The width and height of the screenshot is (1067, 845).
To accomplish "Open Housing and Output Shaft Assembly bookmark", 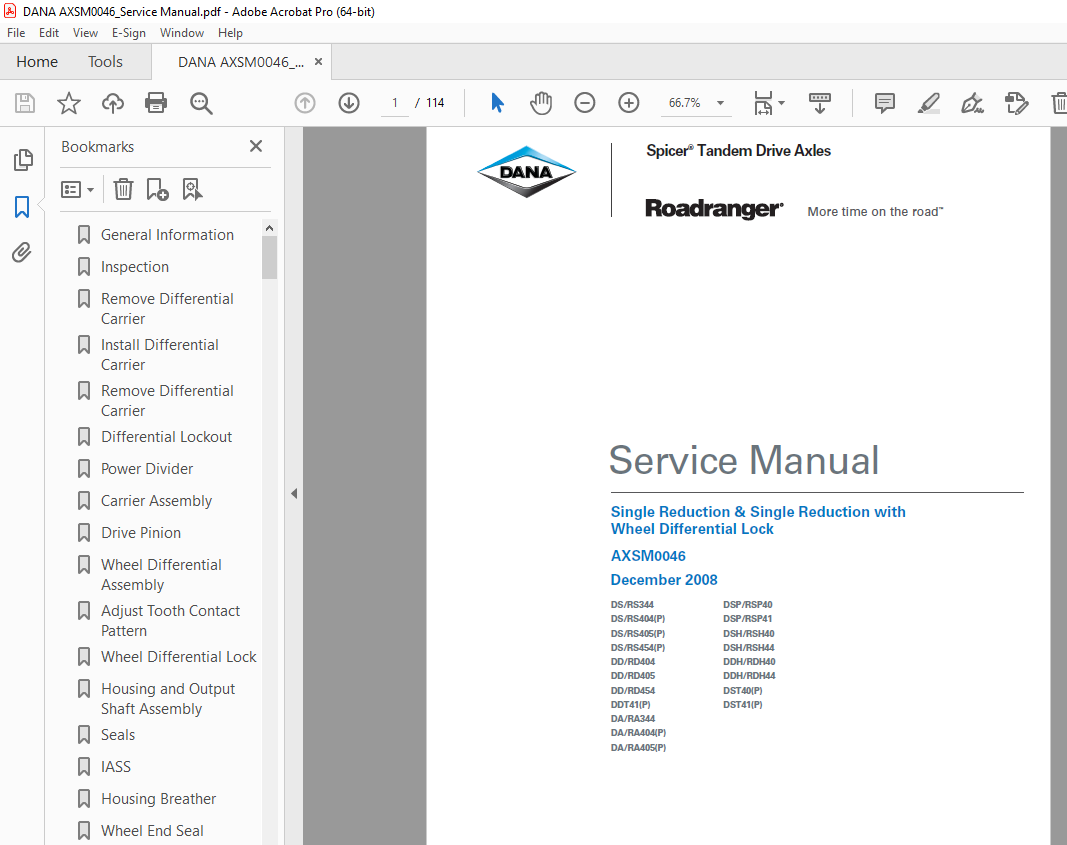I will tap(167, 699).
